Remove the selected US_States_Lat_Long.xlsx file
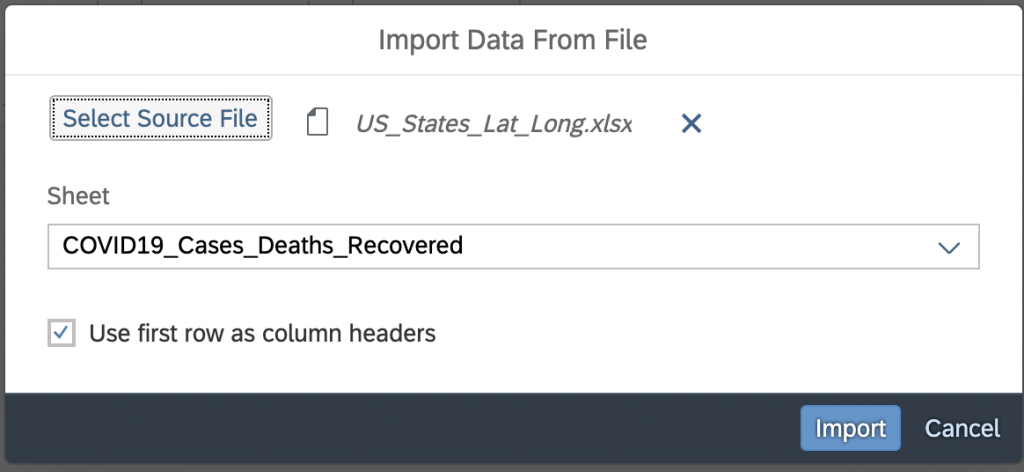The width and height of the screenshot is (1024, 472). click(x=691, y=123)
